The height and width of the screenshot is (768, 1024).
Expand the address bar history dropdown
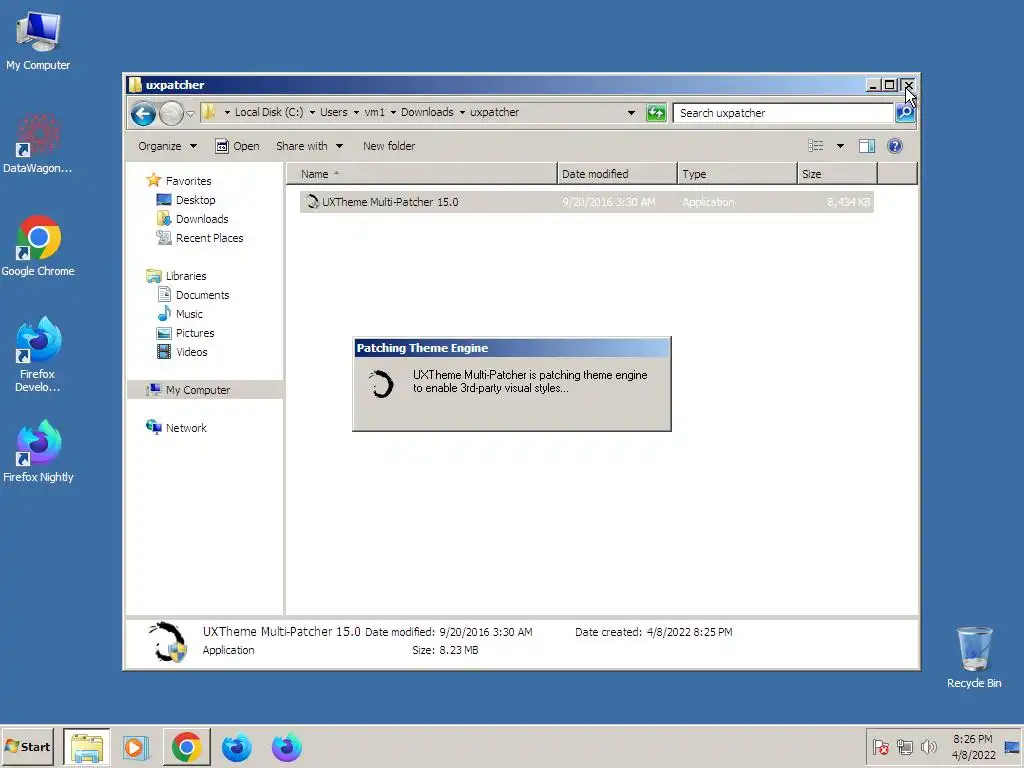pyautogui.click(x=631, y=113)
